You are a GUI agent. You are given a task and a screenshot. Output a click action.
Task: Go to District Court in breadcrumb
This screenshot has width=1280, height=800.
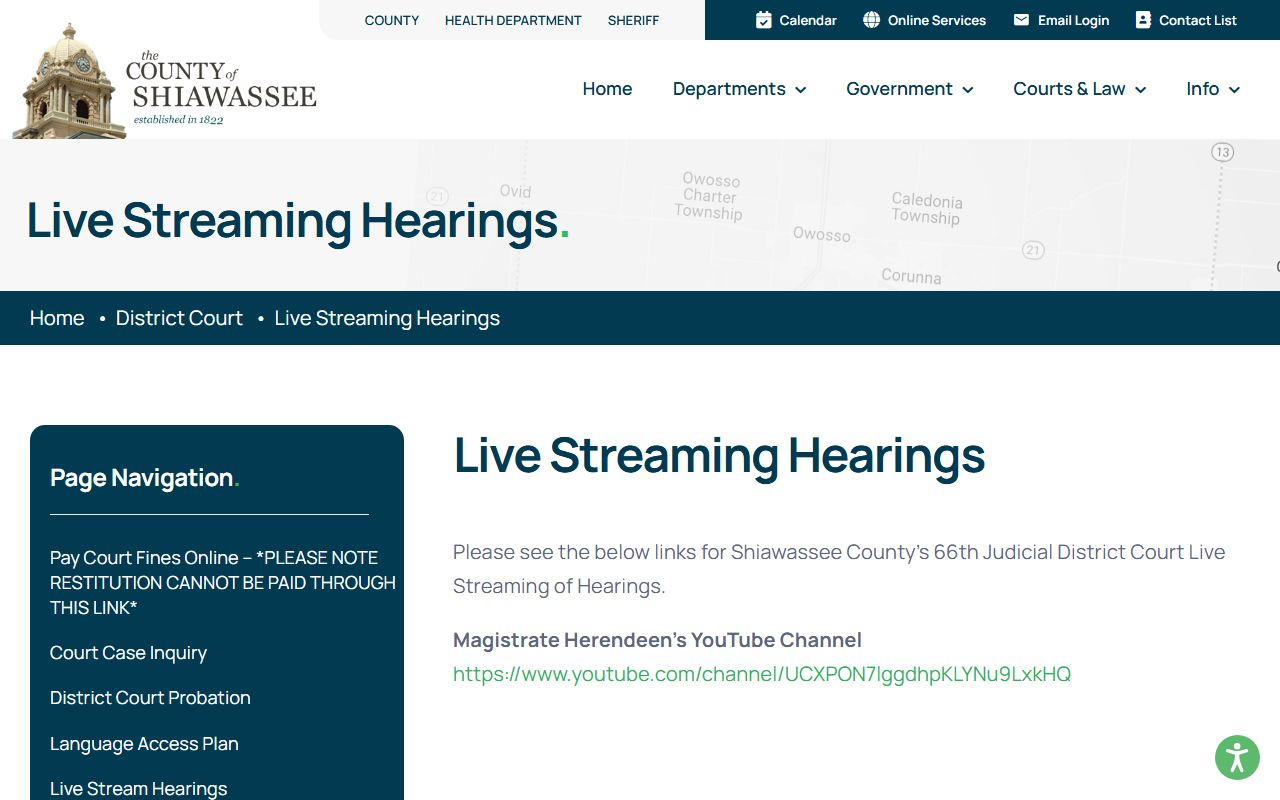pos(179,318)
